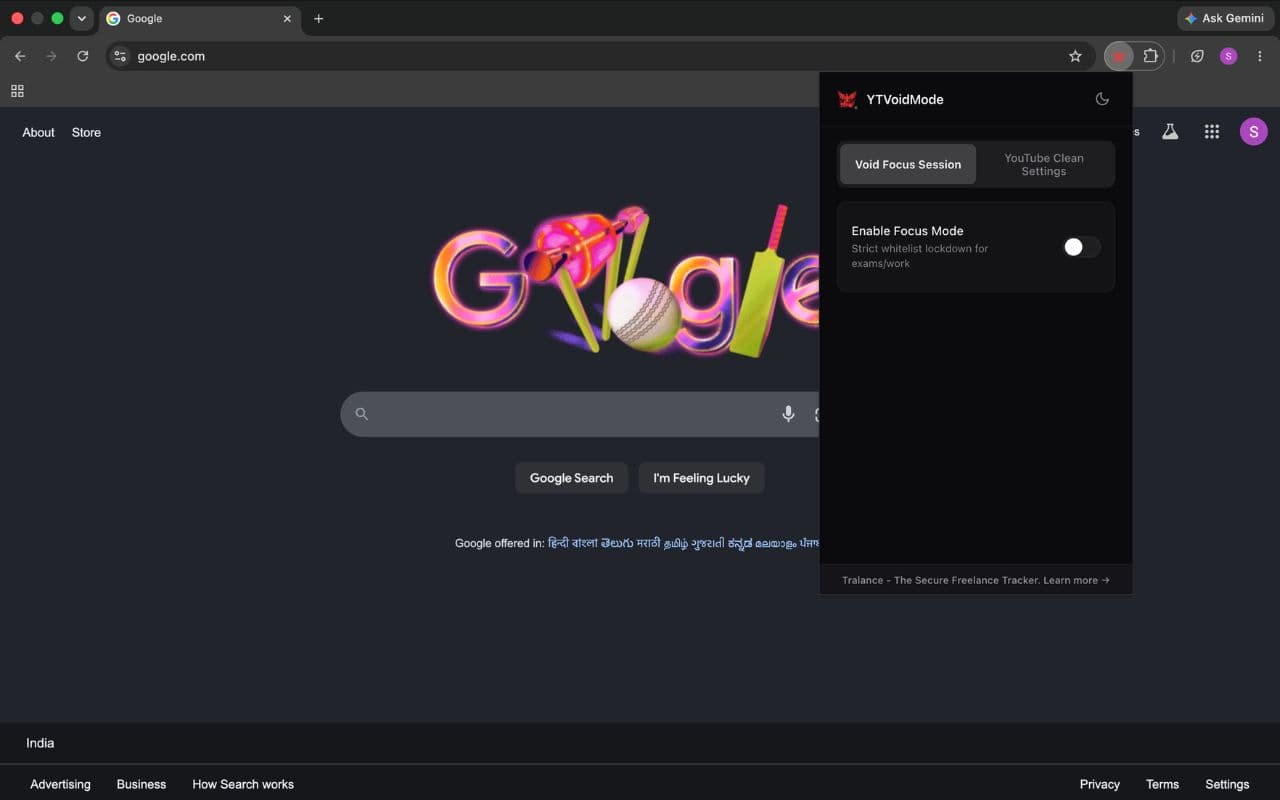Screen dimensions: 1280x800
Task: Open the Business footer link
Action: (141, 784)
